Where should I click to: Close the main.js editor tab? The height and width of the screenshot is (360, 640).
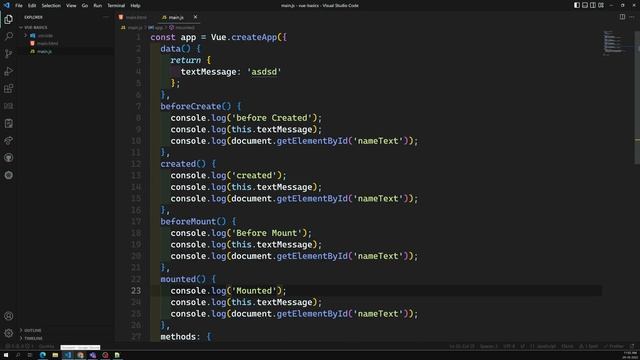tap(195, 17)
